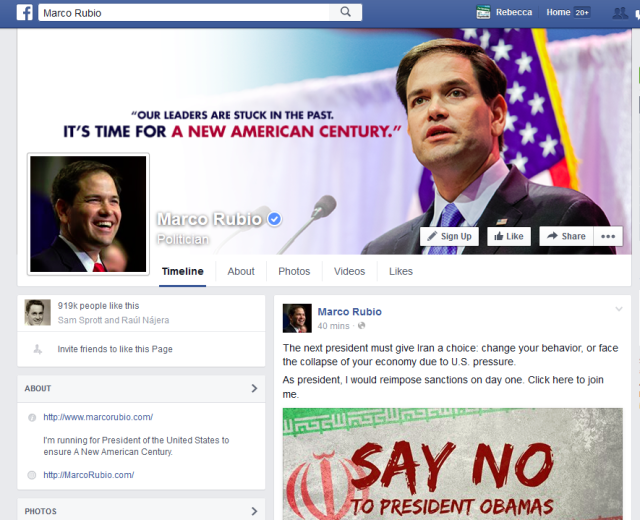This screenshot has width=640, height=520.
Task: Open the friend requests icon
Action: 620,13
